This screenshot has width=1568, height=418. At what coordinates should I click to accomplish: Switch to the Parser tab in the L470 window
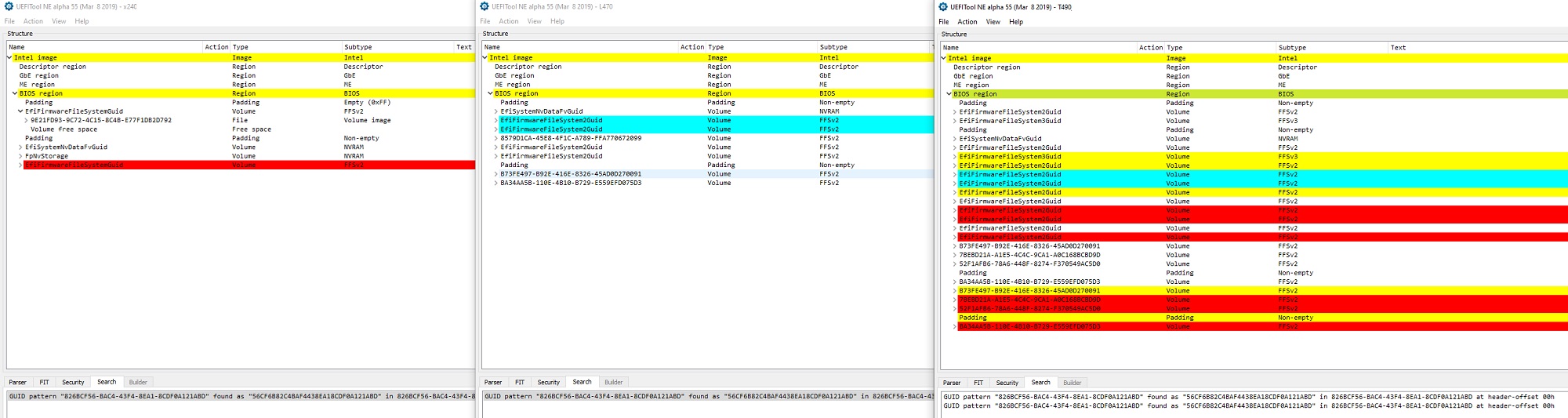coord(493,383)
